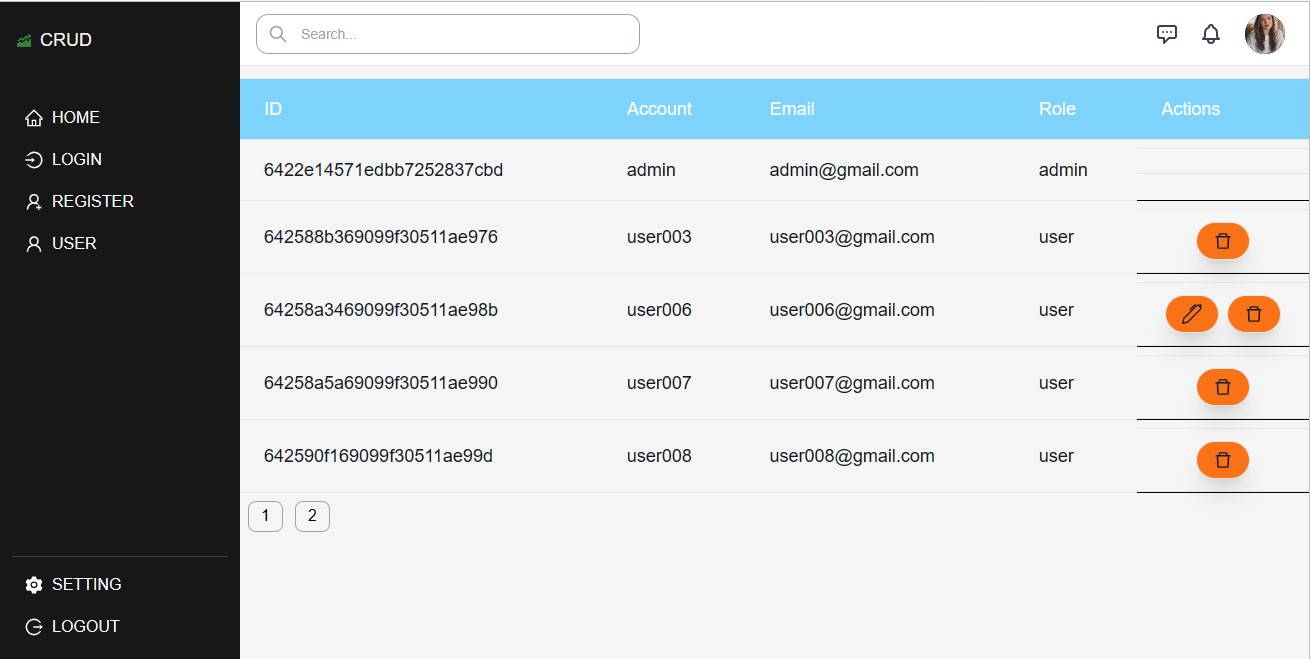Select ID 6422e14571edbb7252837cbd cell
This screenshot has height=659, width=1310.
(383, 170)
